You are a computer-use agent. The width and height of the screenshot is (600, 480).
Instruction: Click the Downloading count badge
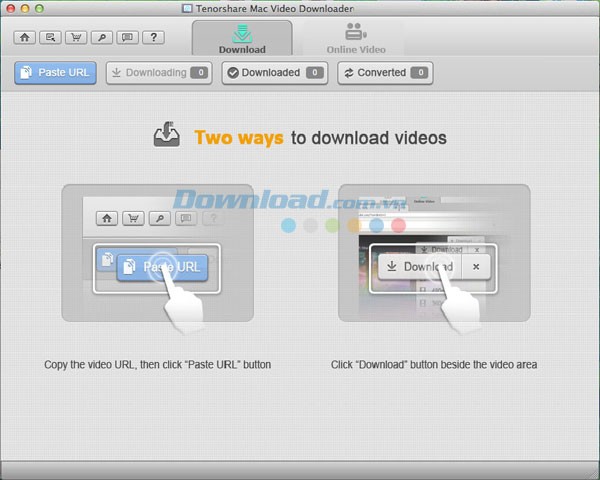(x=199, y=73)
